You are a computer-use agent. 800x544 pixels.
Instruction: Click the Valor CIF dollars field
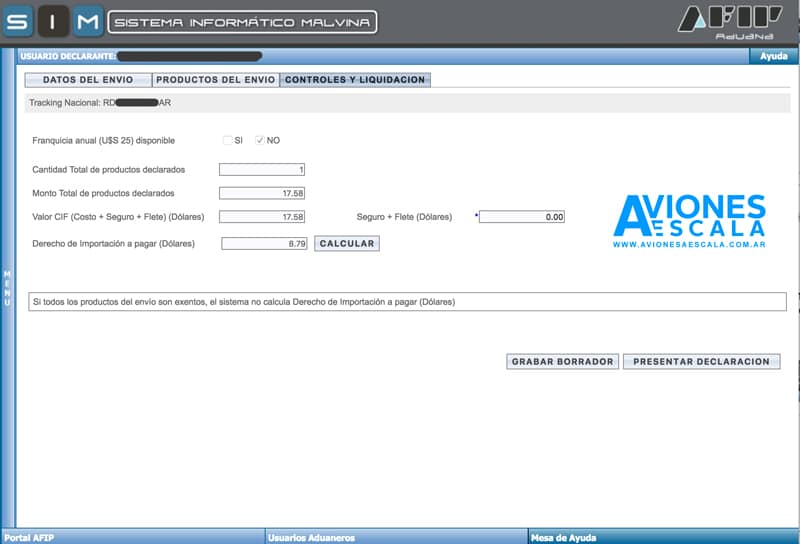tap(262, 217)
